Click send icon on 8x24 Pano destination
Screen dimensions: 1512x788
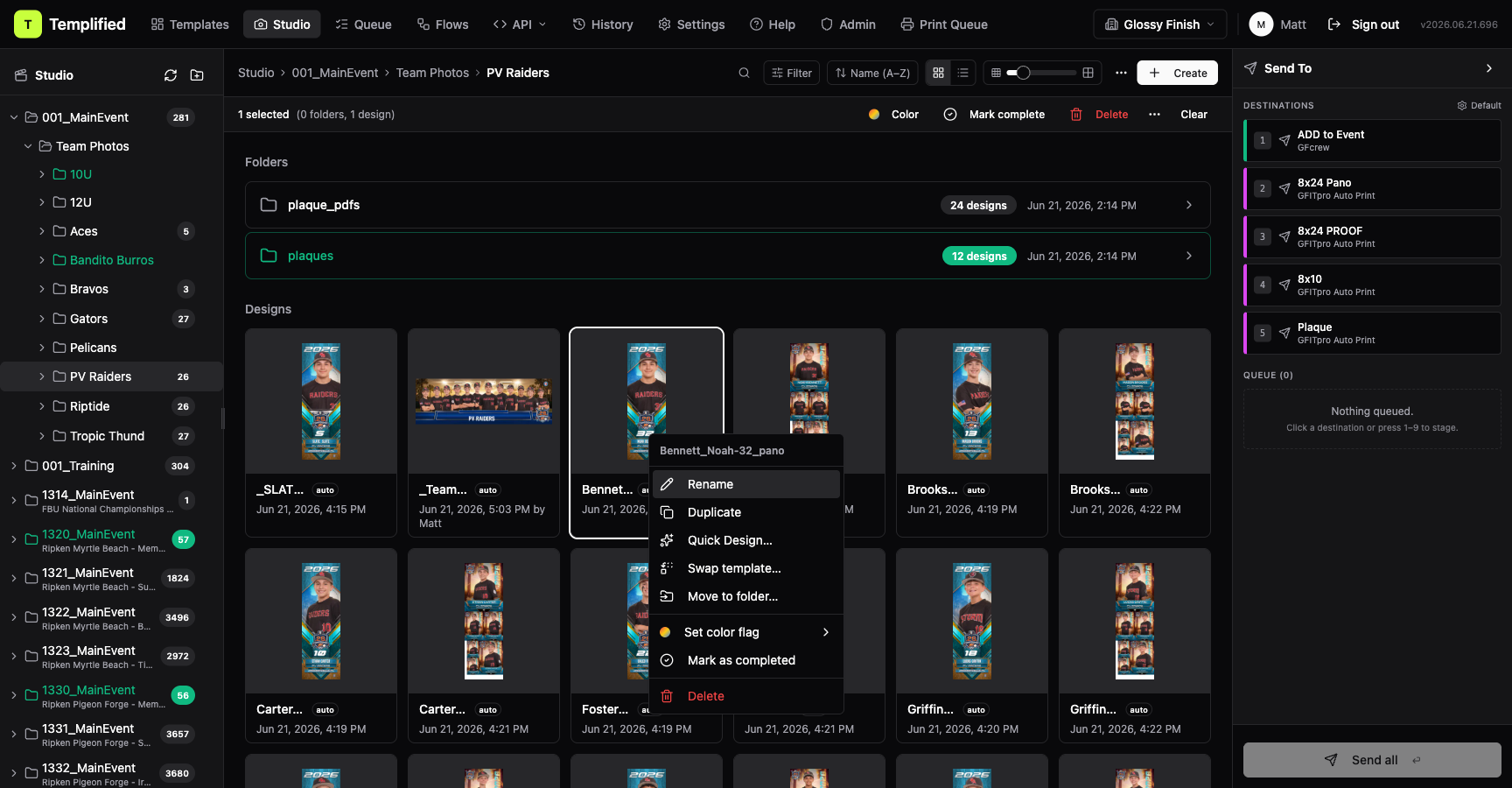[1284, 188]
